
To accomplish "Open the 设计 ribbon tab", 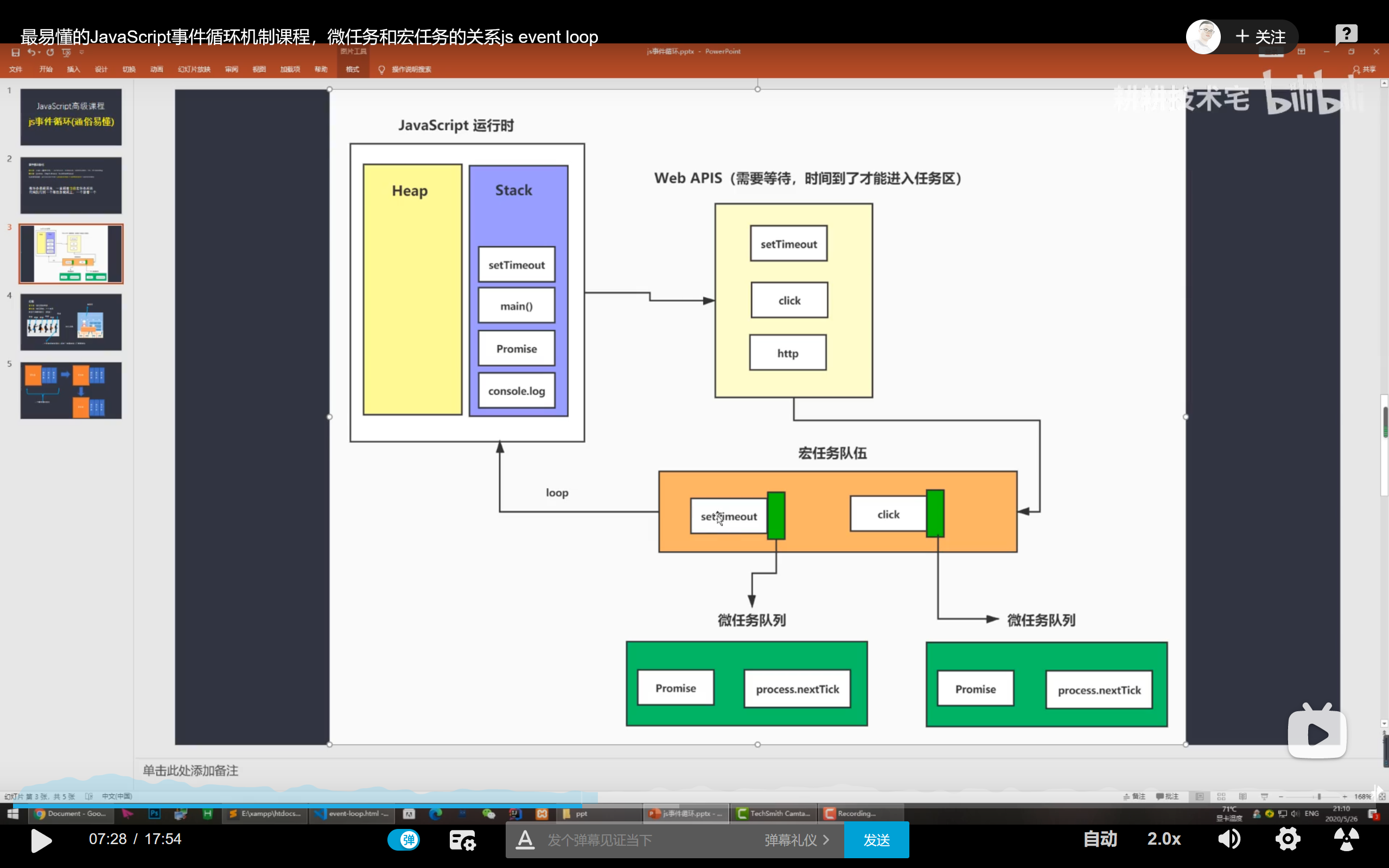I will 101,69.
